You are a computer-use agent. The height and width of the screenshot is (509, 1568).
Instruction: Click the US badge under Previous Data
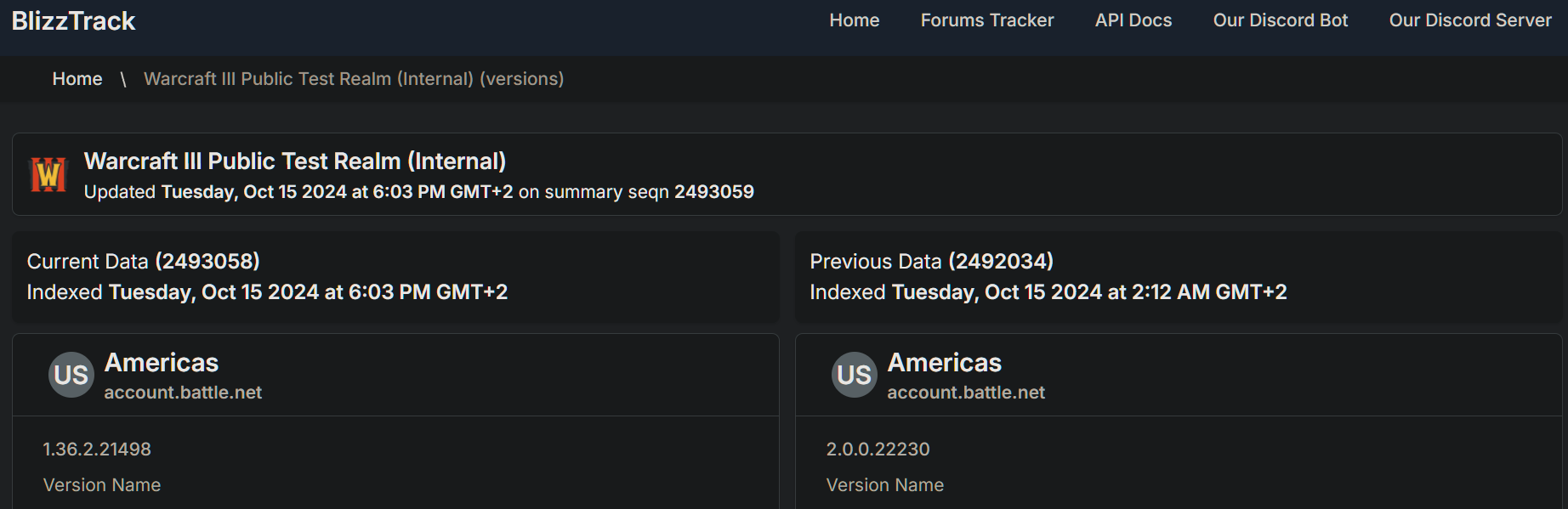(x=855, y=375)
